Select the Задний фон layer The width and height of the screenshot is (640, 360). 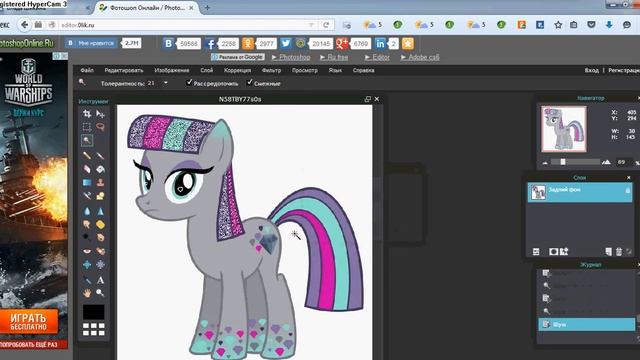pyautogui.click(x=580, y=192)
